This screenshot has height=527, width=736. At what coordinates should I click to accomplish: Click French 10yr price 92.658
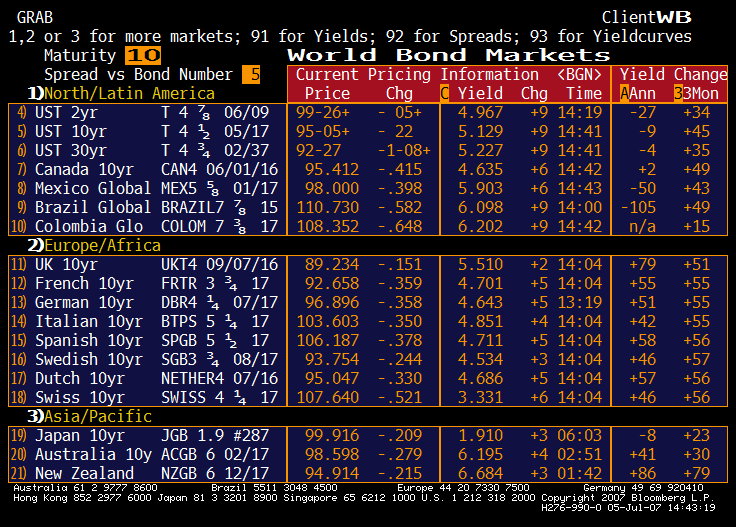332,283
